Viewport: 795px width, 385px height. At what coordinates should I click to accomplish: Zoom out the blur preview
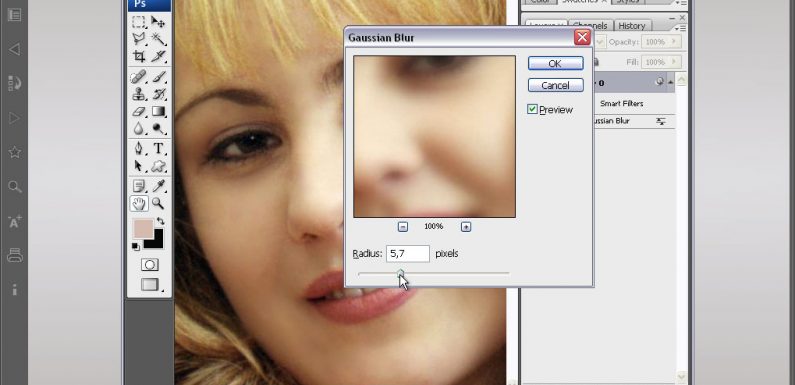(403, 227)
